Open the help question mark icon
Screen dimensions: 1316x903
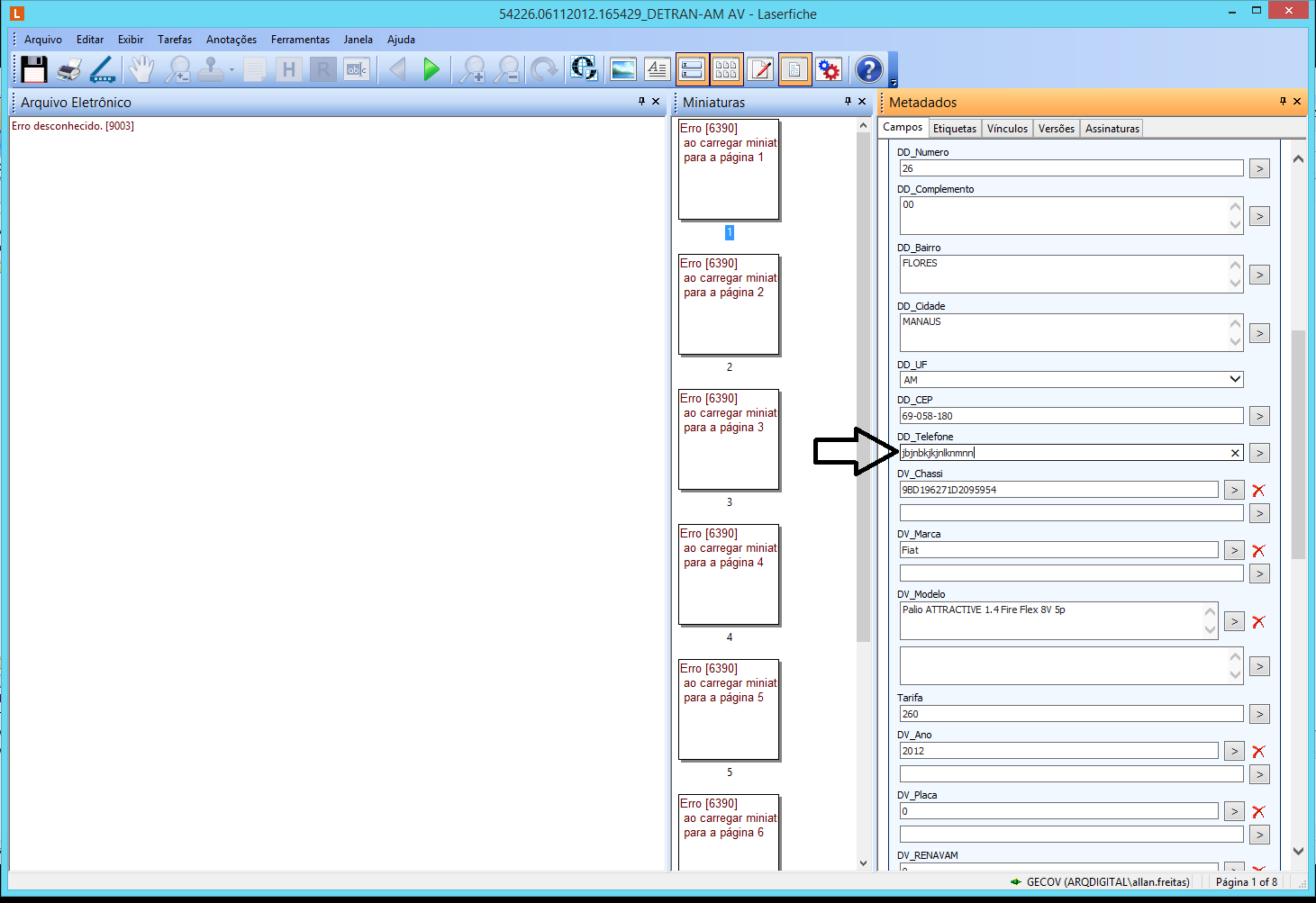[x=868, y=69]
